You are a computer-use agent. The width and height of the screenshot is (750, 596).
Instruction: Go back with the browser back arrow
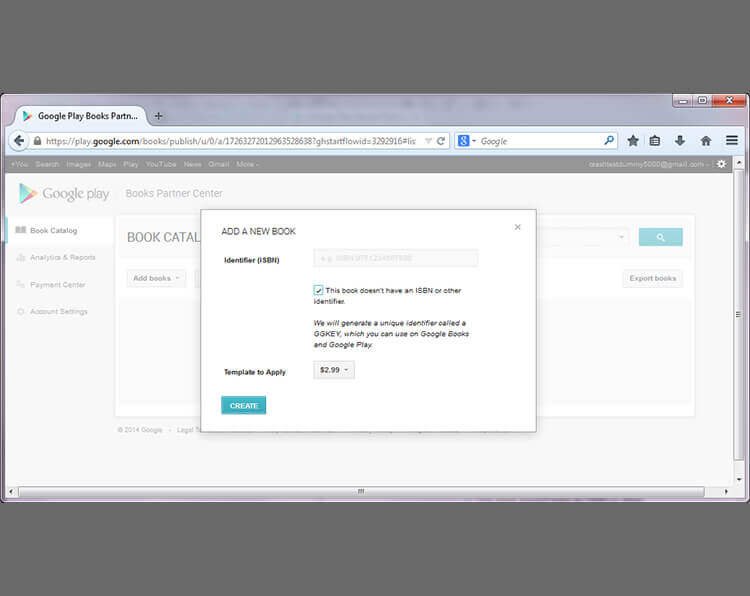pos(19,141)
